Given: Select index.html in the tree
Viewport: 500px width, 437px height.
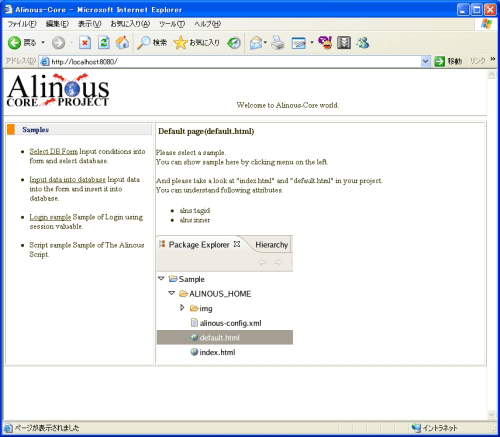Looking at the screenshot, I should [213, 352].
